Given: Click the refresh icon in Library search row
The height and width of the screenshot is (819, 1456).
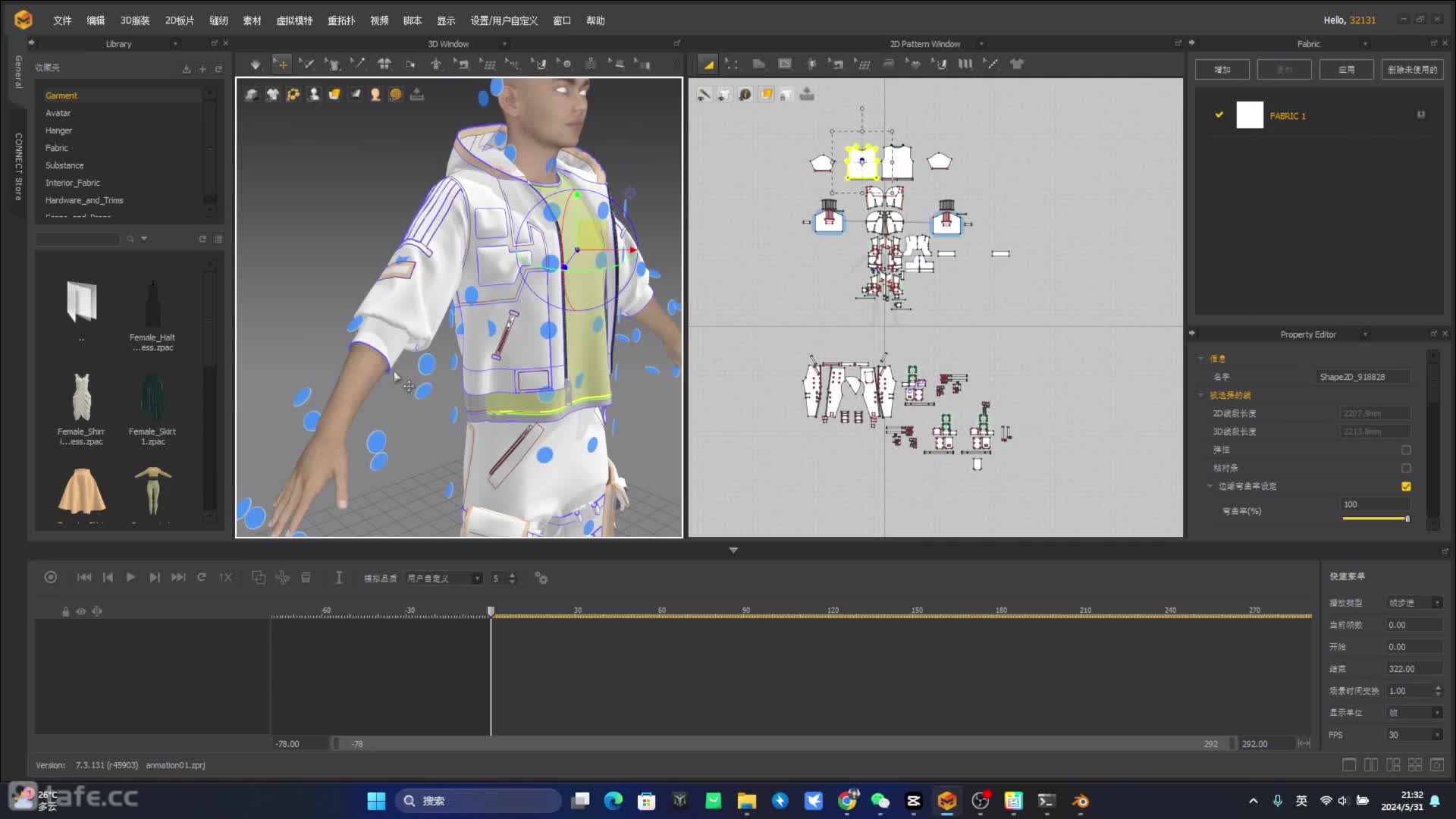Looking at the screenshot, I should 202,240.
